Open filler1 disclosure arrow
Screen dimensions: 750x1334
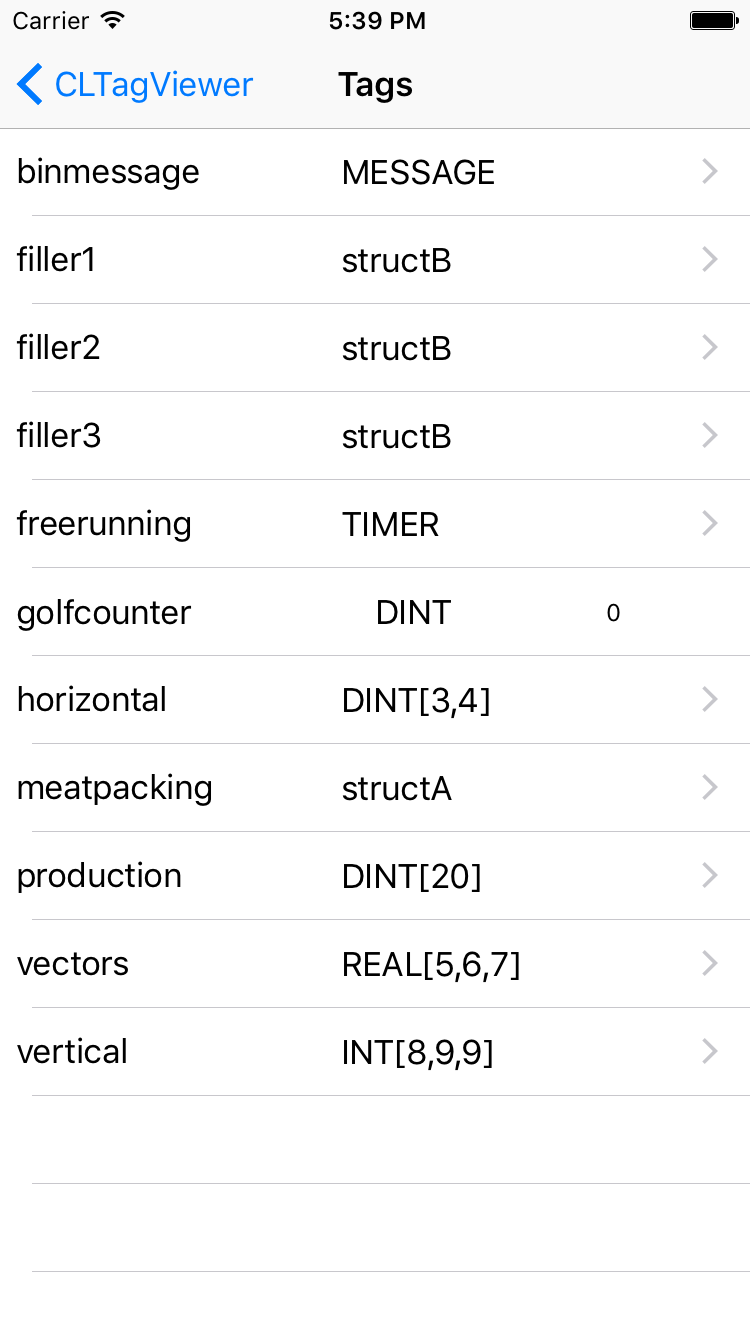[710, 260]
